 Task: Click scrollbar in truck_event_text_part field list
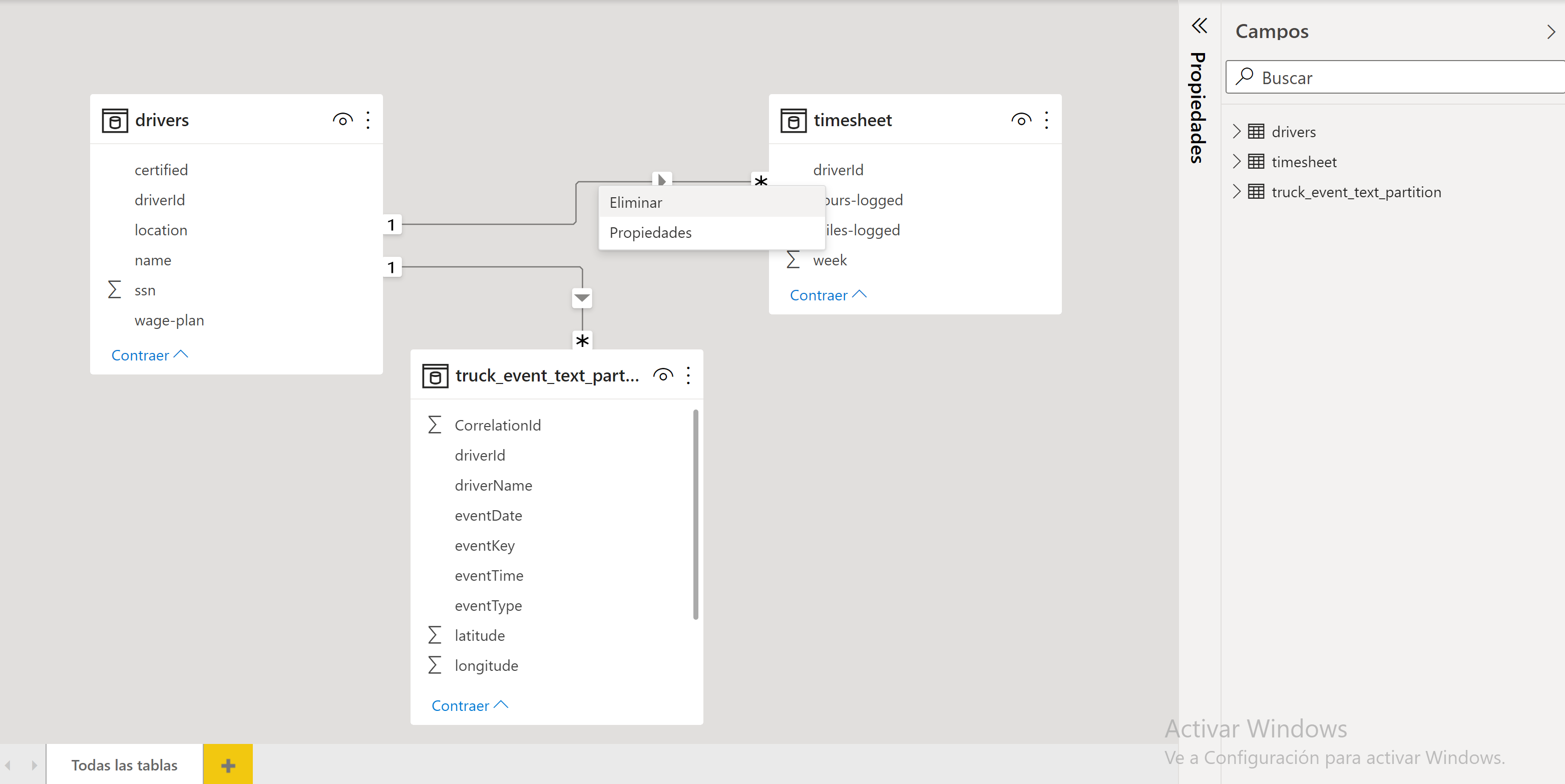click(x=695, y=515)
